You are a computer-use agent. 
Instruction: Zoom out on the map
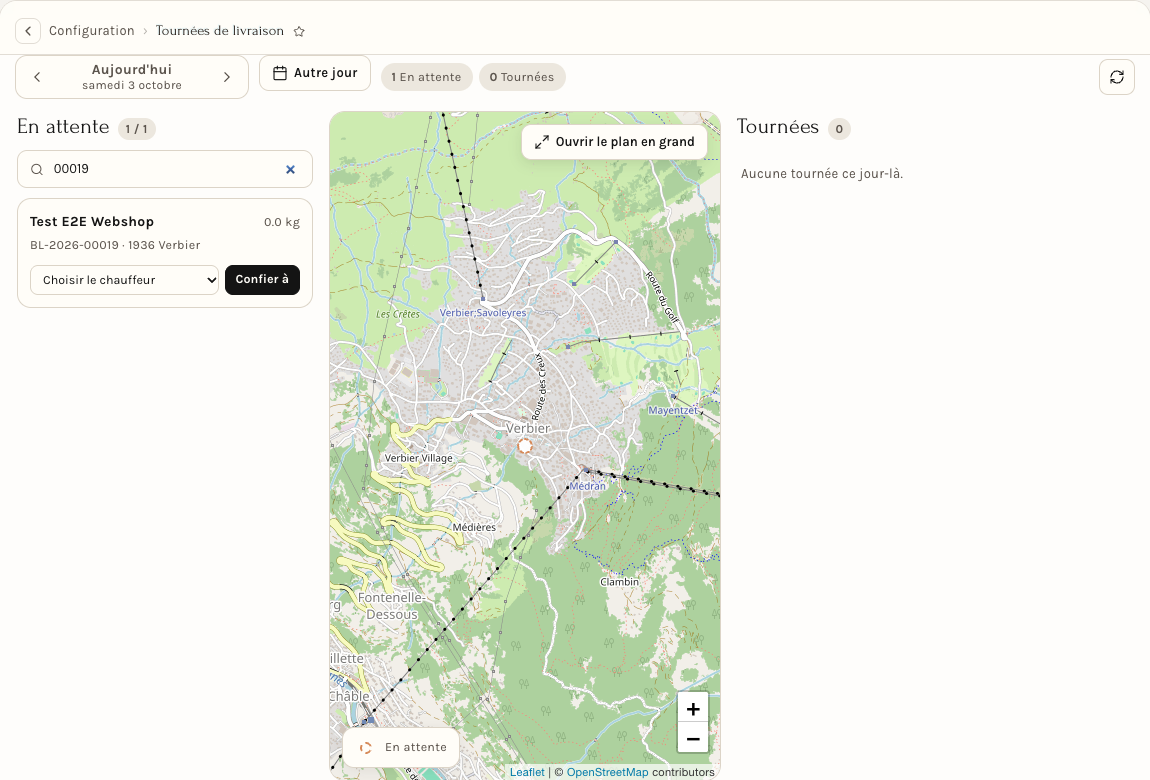click(x=693, y=738)
